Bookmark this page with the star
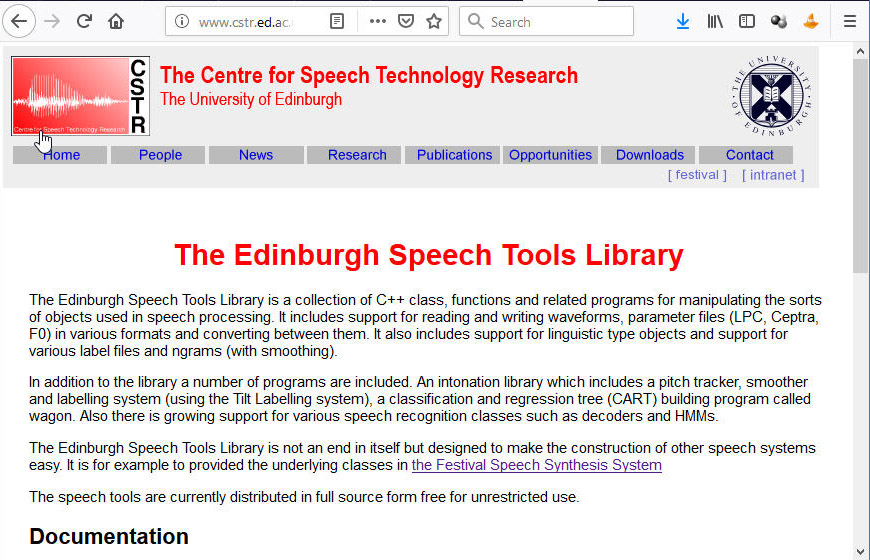 click(x=434, y=22)
